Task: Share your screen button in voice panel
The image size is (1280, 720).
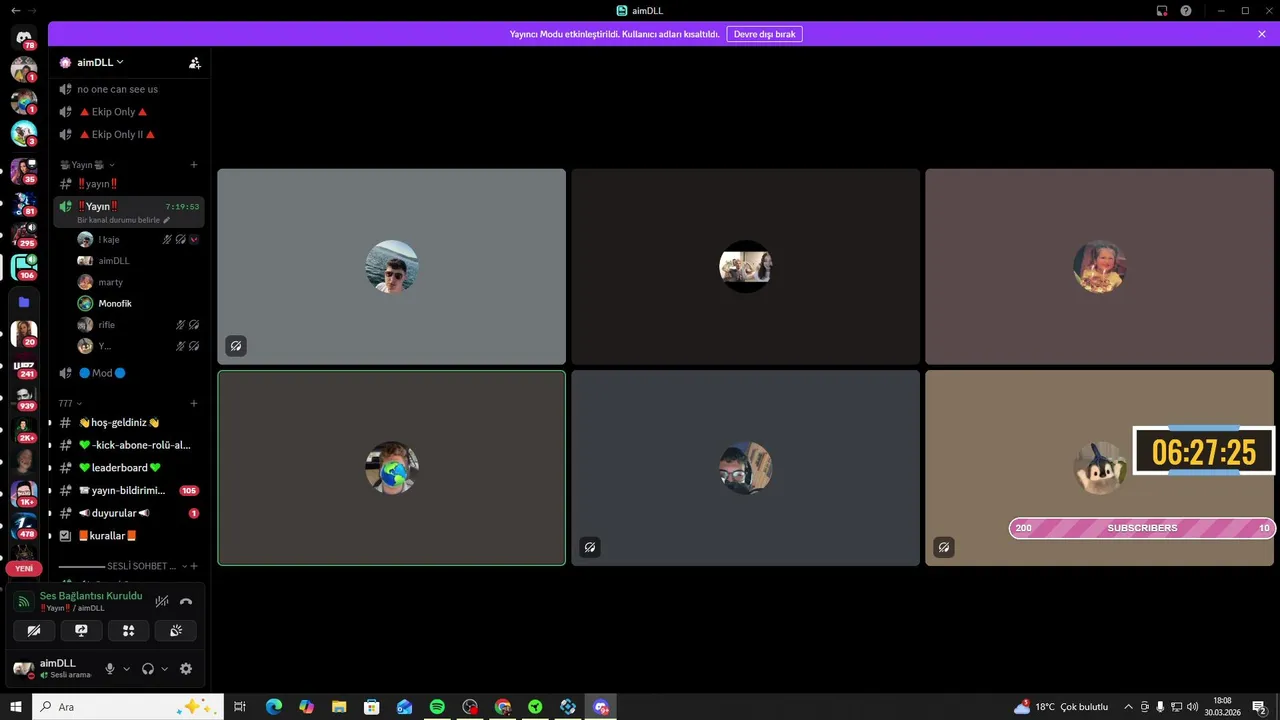Action: click(81, 631)
